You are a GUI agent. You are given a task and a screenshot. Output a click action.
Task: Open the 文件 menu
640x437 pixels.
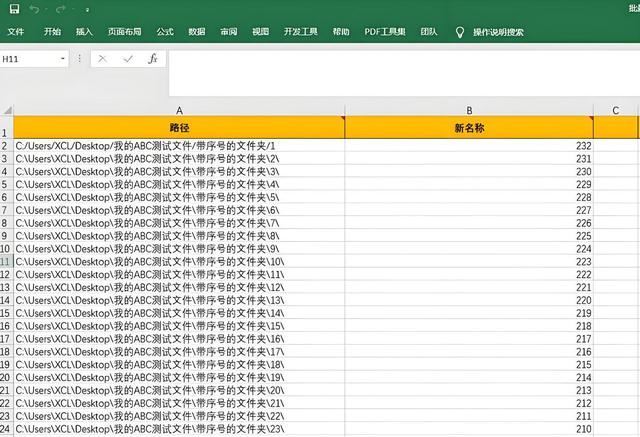[x=16, y=32]
